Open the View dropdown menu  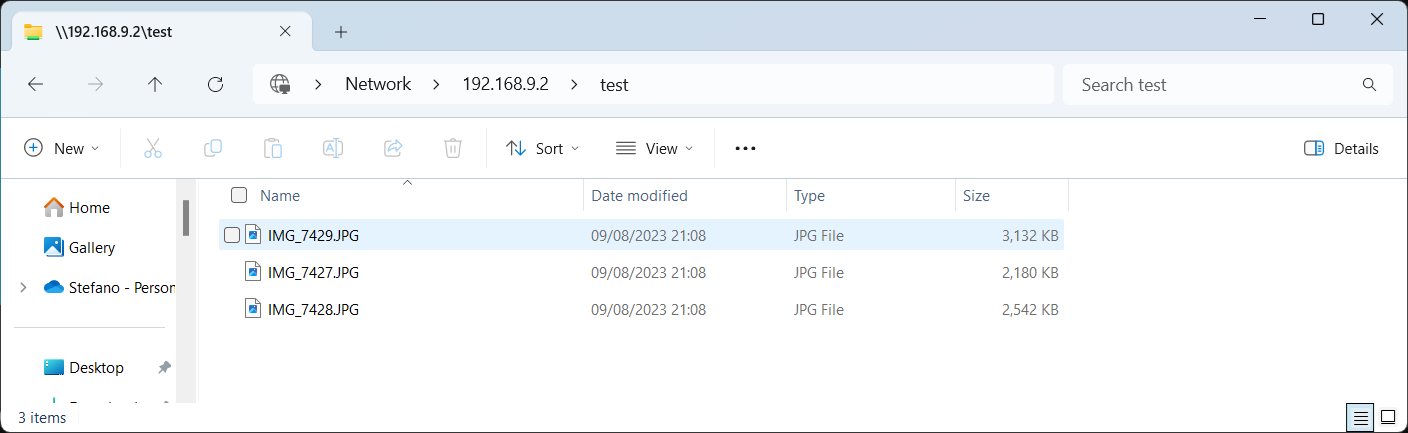pos(654,148)
